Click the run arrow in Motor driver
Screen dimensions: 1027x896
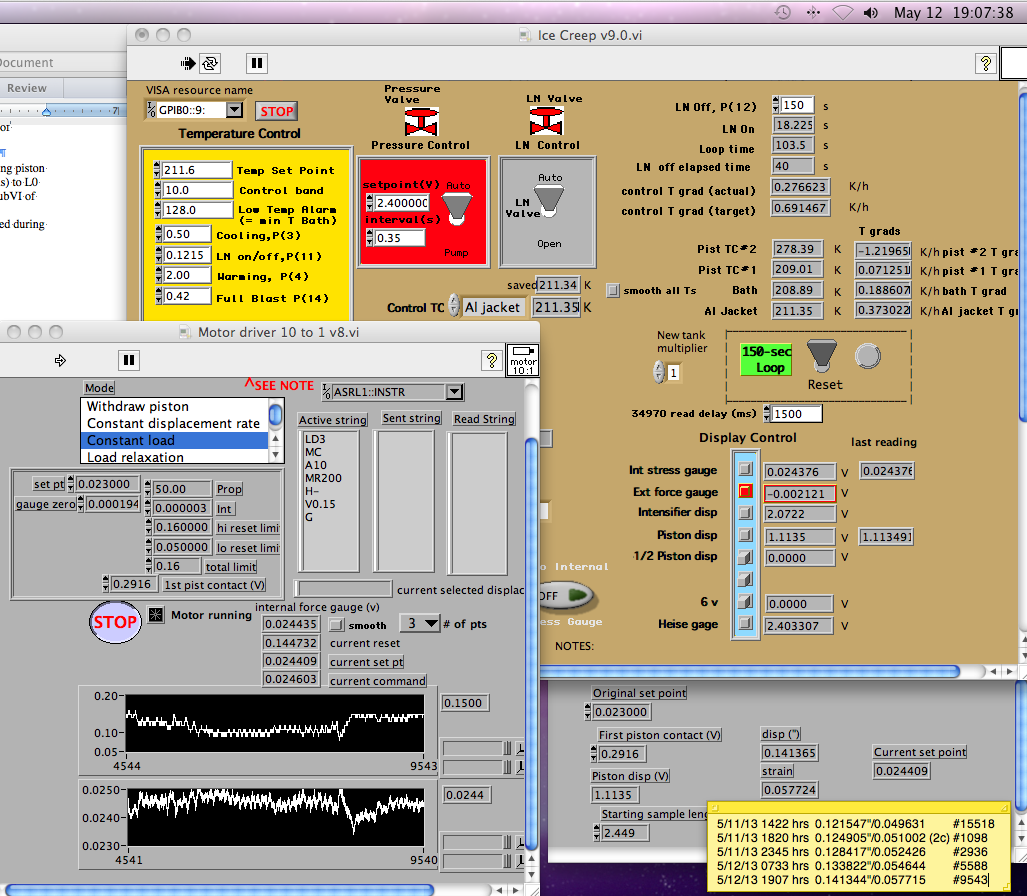point(59,360)
